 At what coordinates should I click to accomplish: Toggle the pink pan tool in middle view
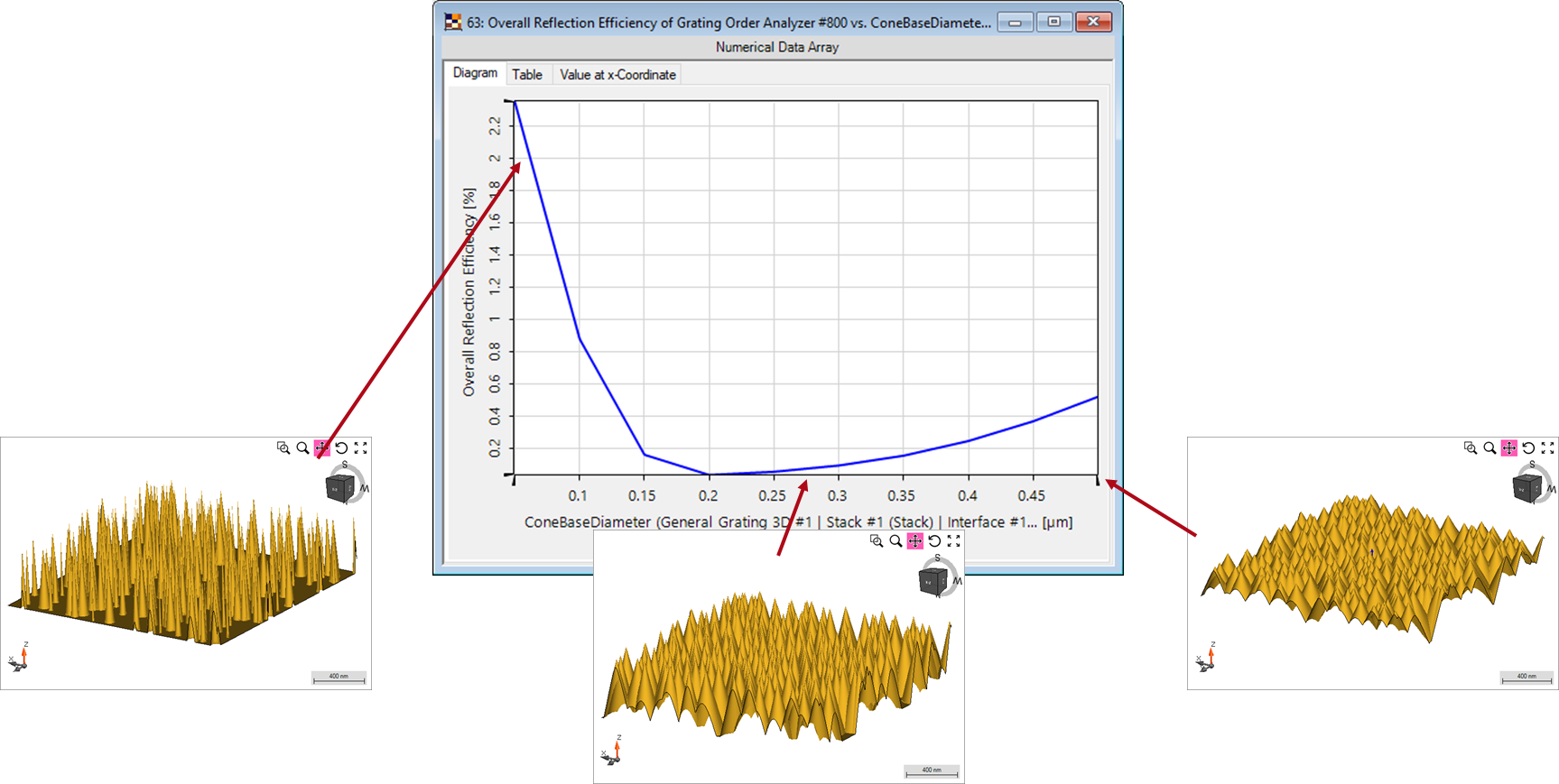(915, 541)
